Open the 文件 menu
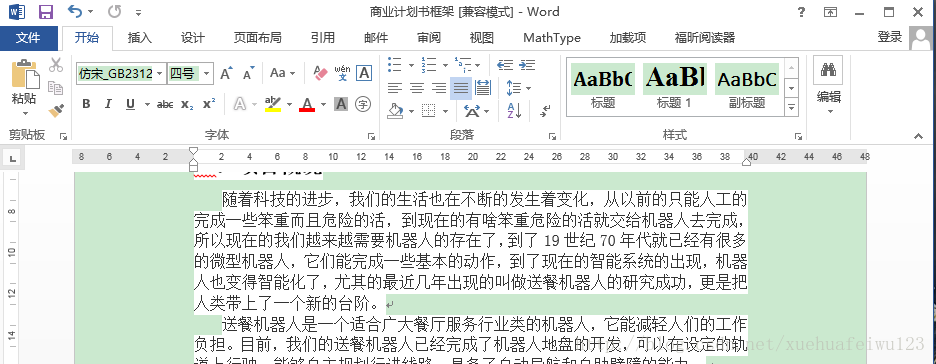Screen dimensions: 936x364 (28, 38)
